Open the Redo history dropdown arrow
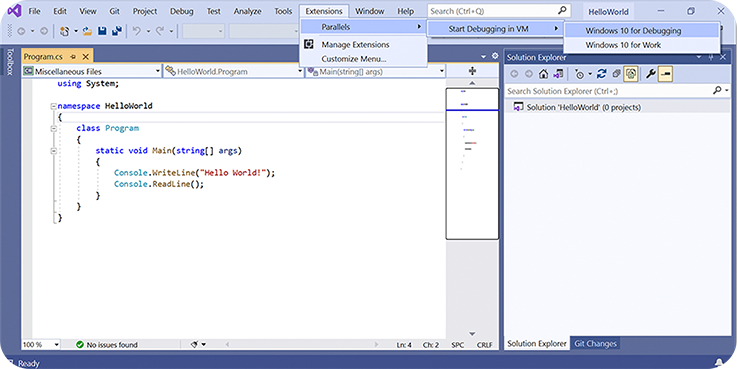The height and width of the screenshot is (369, 737). click(x=171, y=31)
